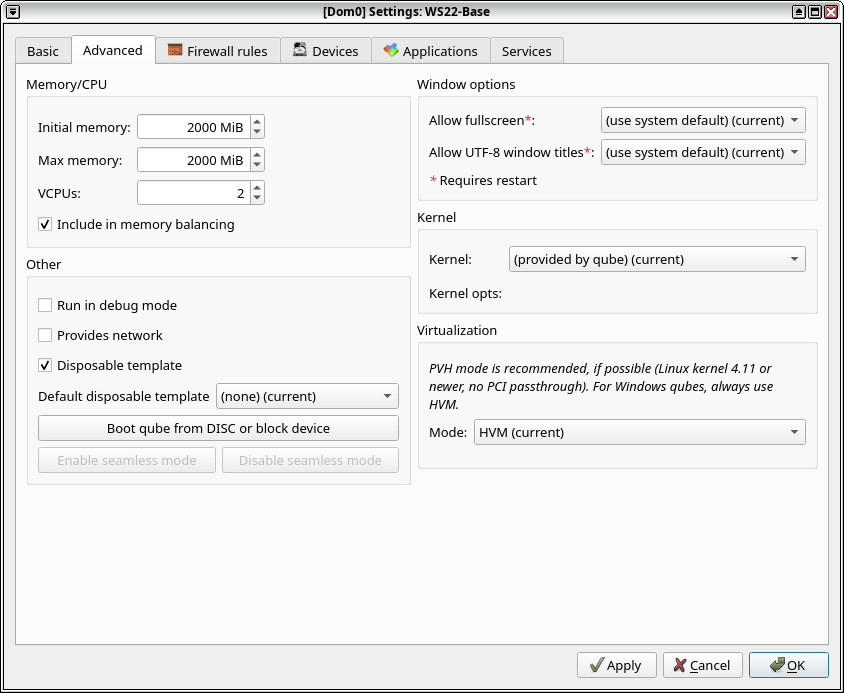
Task: Click the Memory/CPU section heading
Action: click(x=67, y=85)
